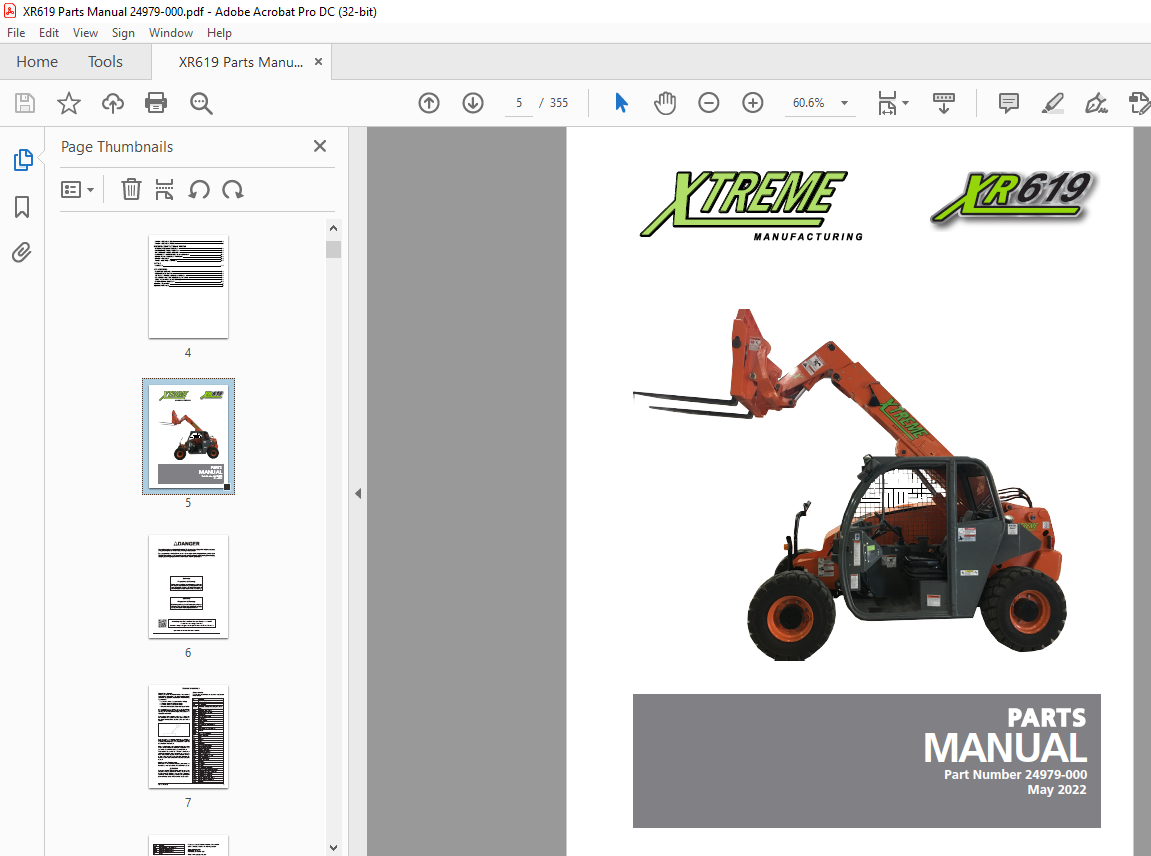
Task: Close the XR619 Parts Manual tab
Action: pos(319,62)
